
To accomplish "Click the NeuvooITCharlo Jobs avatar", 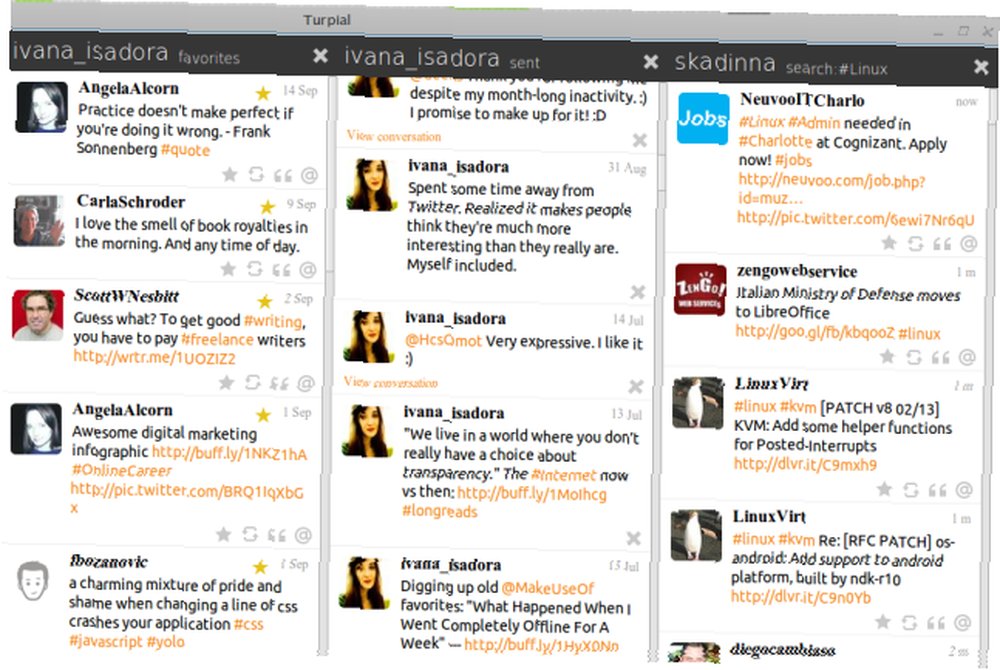I will pos(703,119).
